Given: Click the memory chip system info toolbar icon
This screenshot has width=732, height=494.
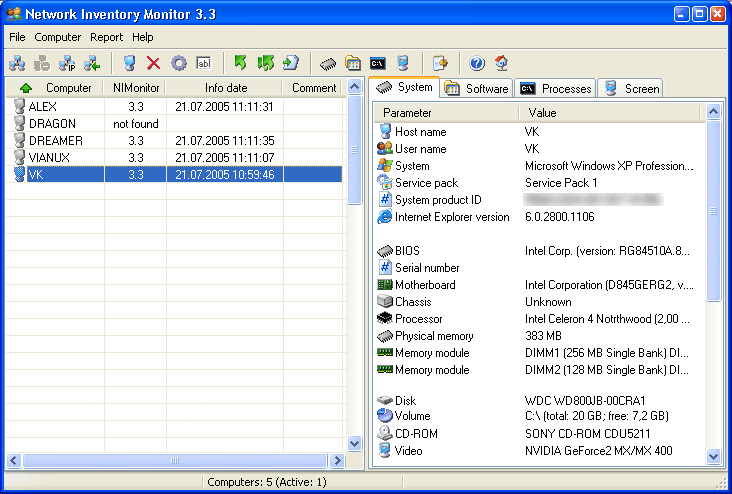Looking at the screenshot, I should [328, 63].
